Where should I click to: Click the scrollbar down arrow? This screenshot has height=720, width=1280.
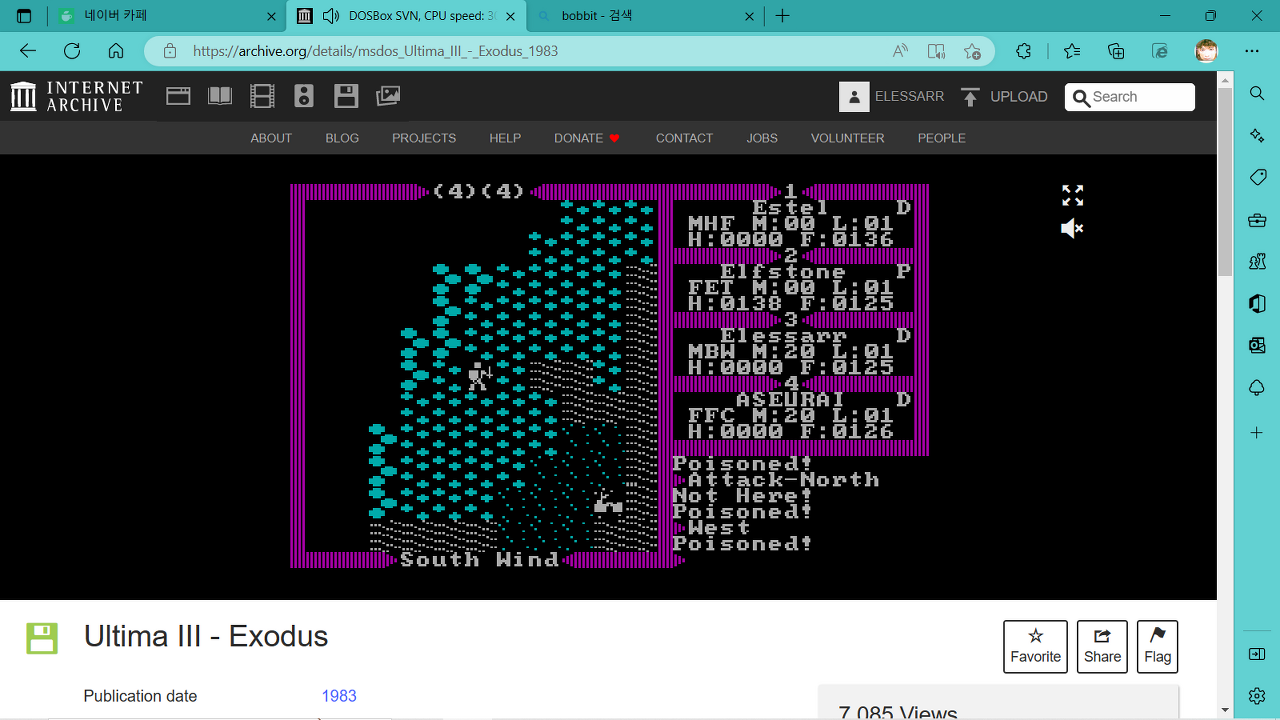click(x=1225, y=710)
